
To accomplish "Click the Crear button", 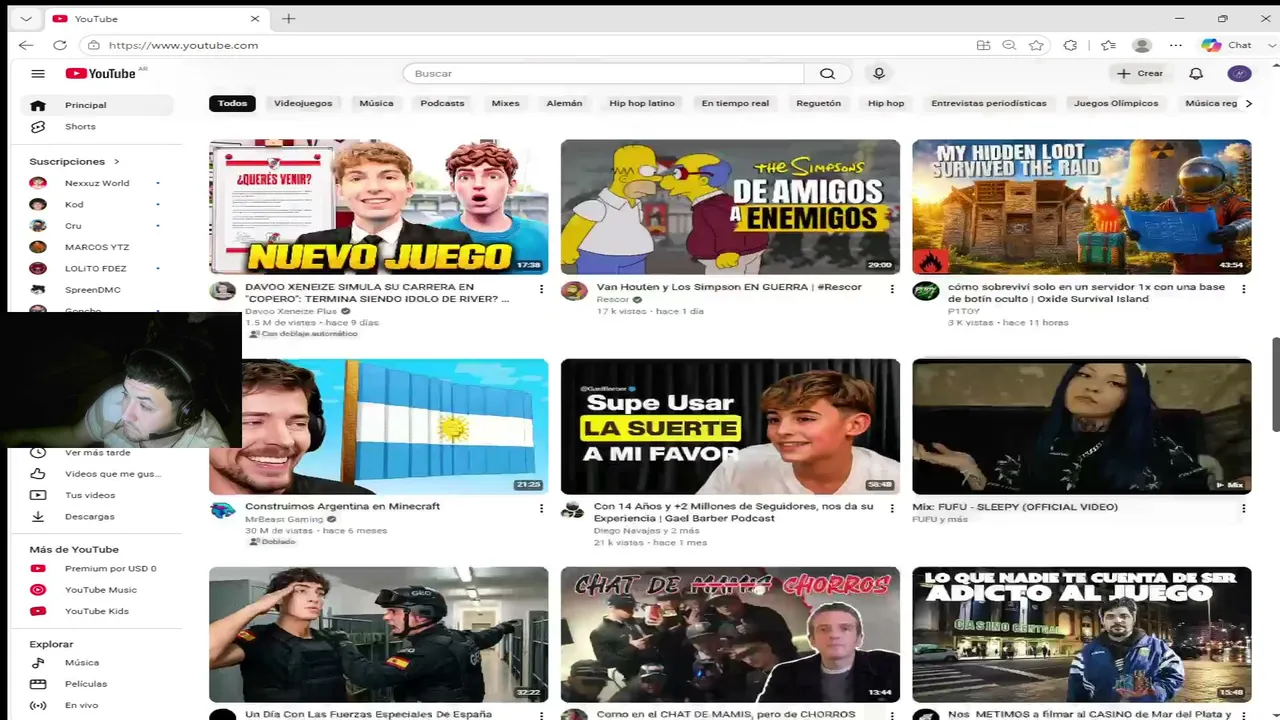I will pyautogui.click(x=1140, y=73).
